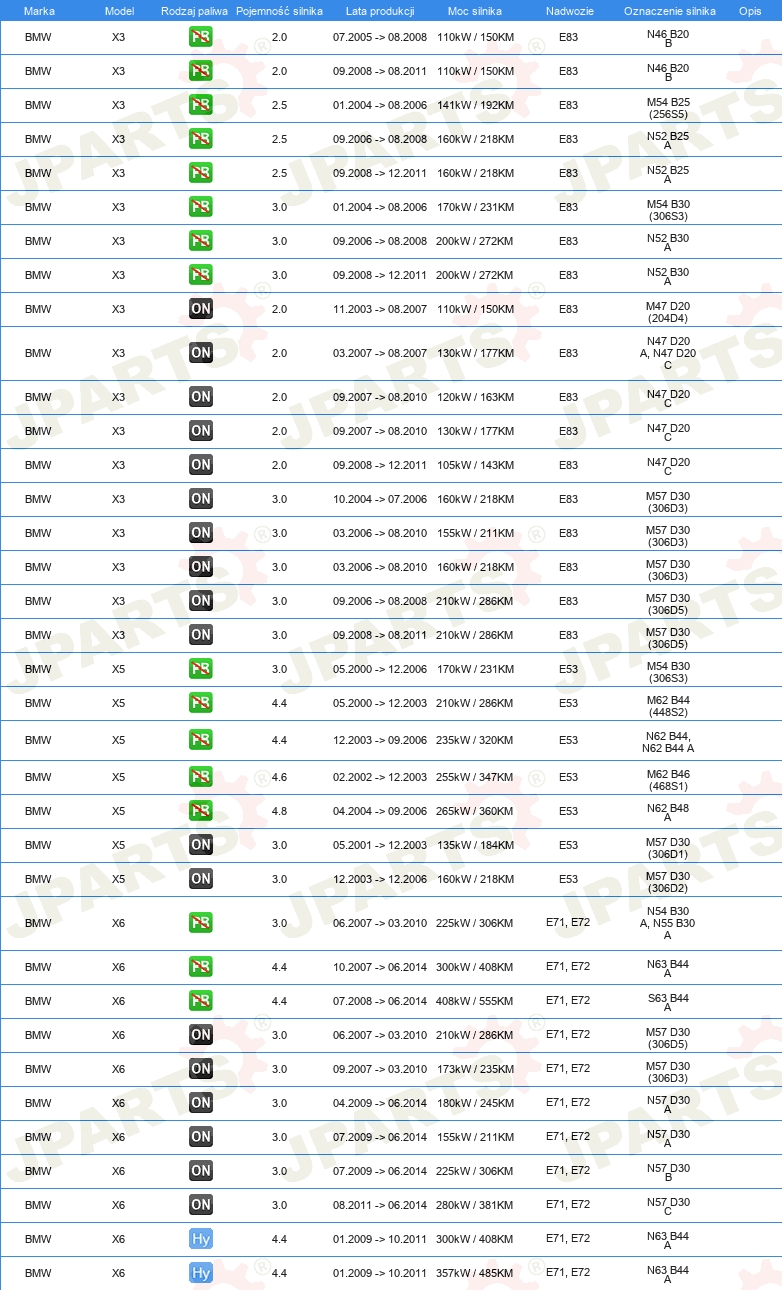Select engine code S63 B44 A
Image resolution: width=782 pixels, height=1290 pixels.
pyautogui.click(x=668, y=1001)
